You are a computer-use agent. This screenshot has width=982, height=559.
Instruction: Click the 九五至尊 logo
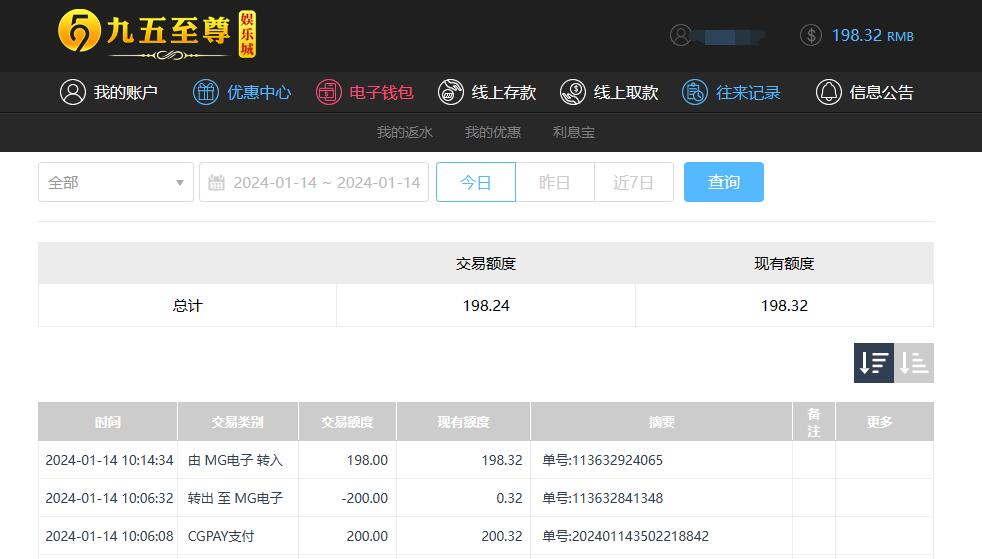pos(157,35)
